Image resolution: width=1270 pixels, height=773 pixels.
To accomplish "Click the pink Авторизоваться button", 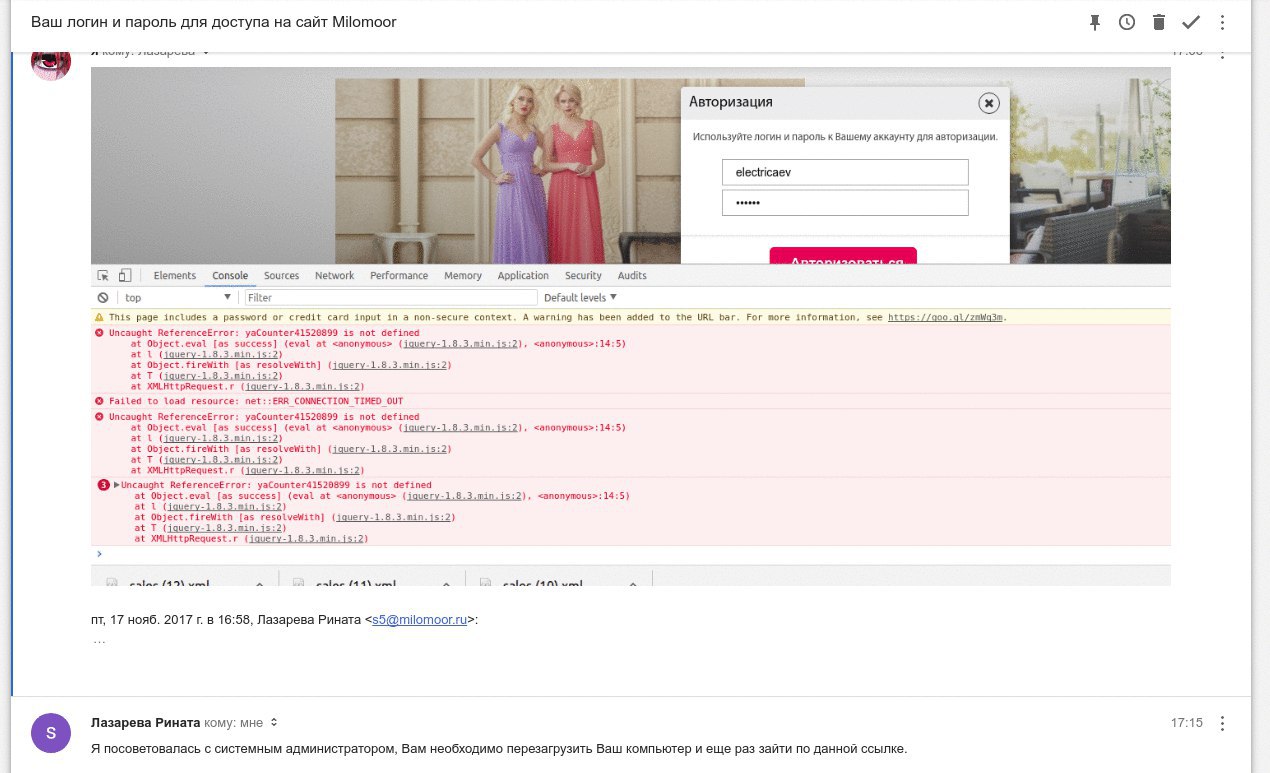I will point(843,256).
